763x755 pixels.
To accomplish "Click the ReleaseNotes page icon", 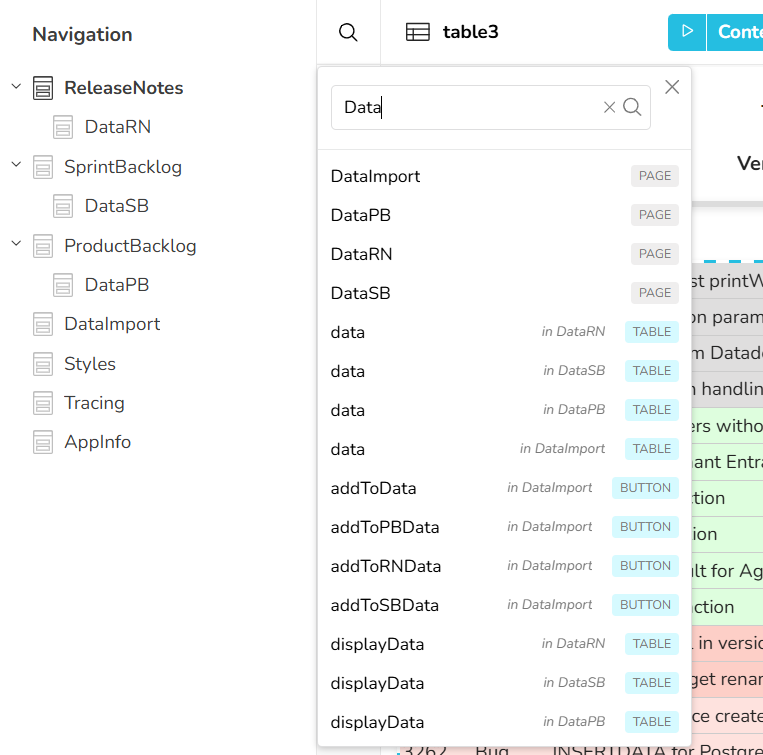I will pos(43,88).
